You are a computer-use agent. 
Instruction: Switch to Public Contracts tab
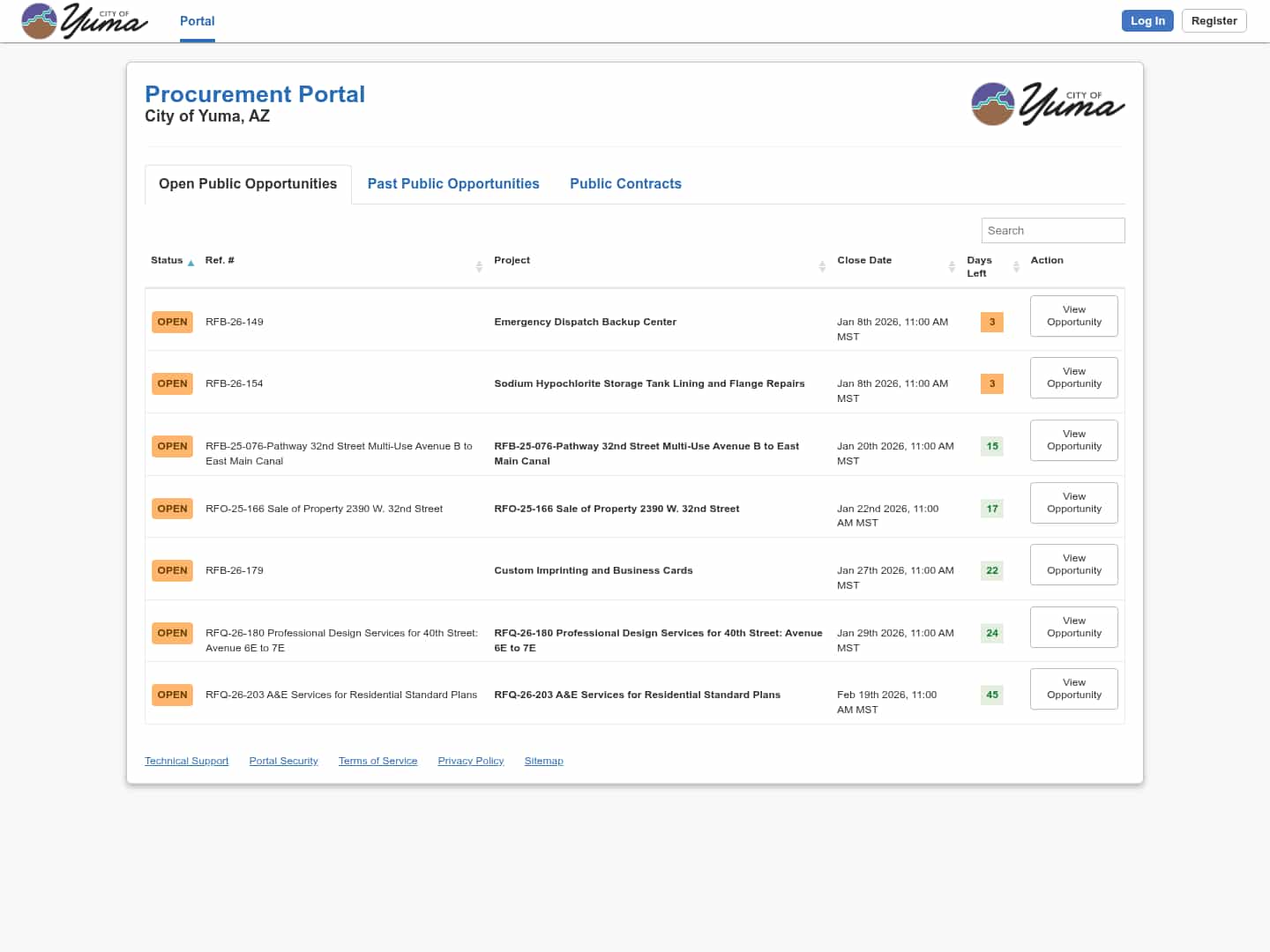point(625,183)
